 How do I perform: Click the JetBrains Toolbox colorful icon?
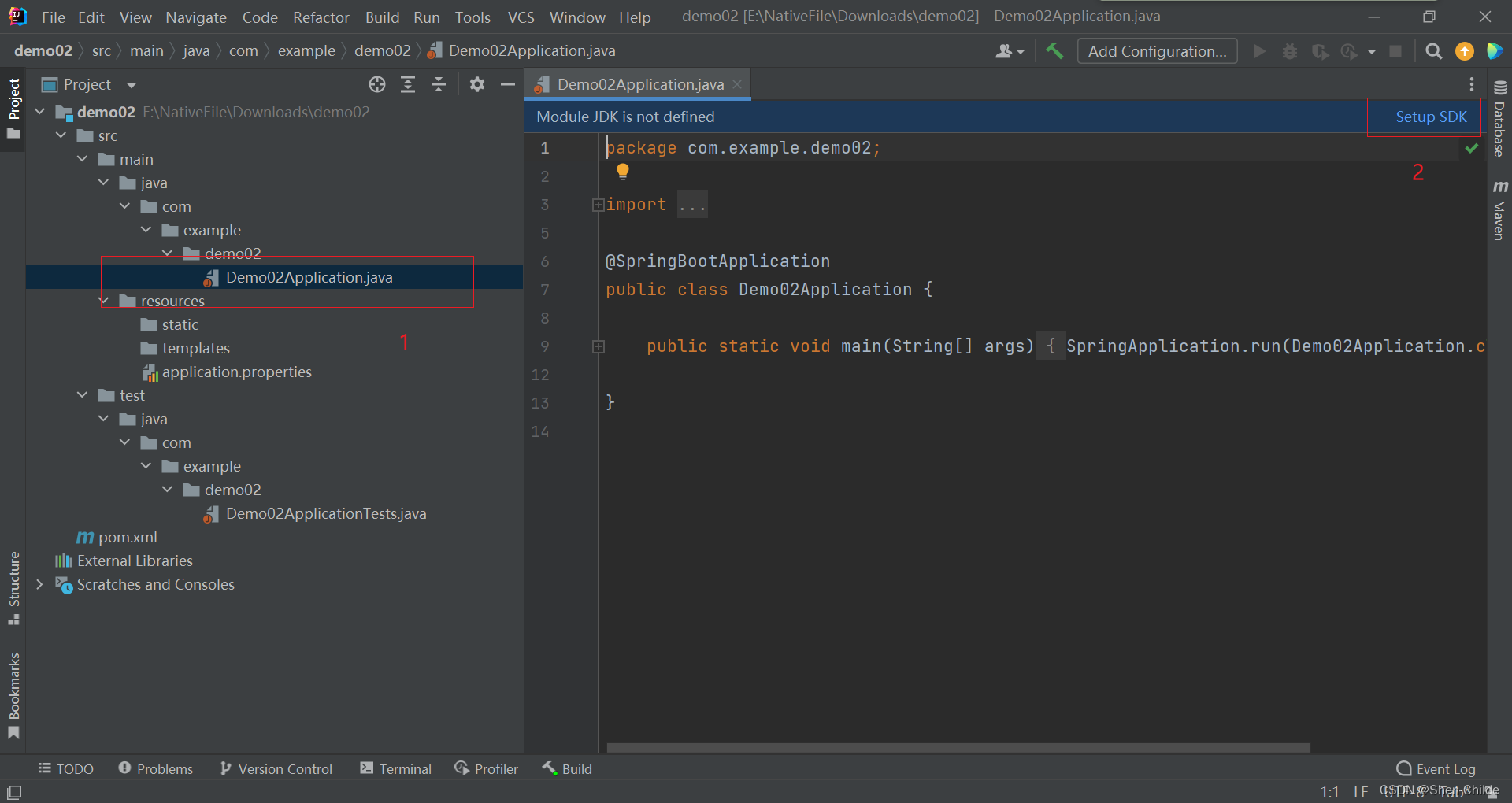click(1495, 51)
